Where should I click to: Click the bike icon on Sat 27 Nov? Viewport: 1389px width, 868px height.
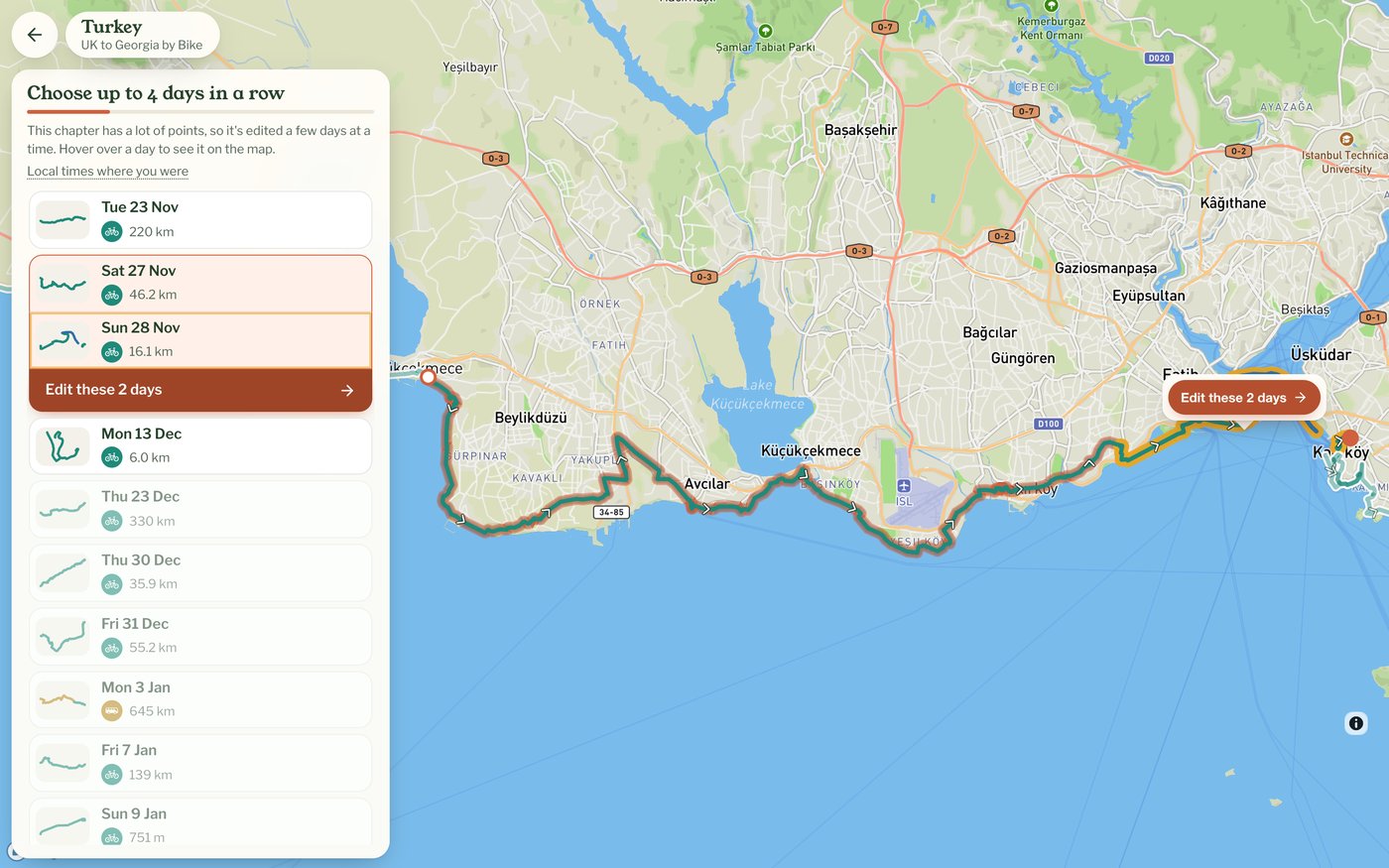point(112,295)
